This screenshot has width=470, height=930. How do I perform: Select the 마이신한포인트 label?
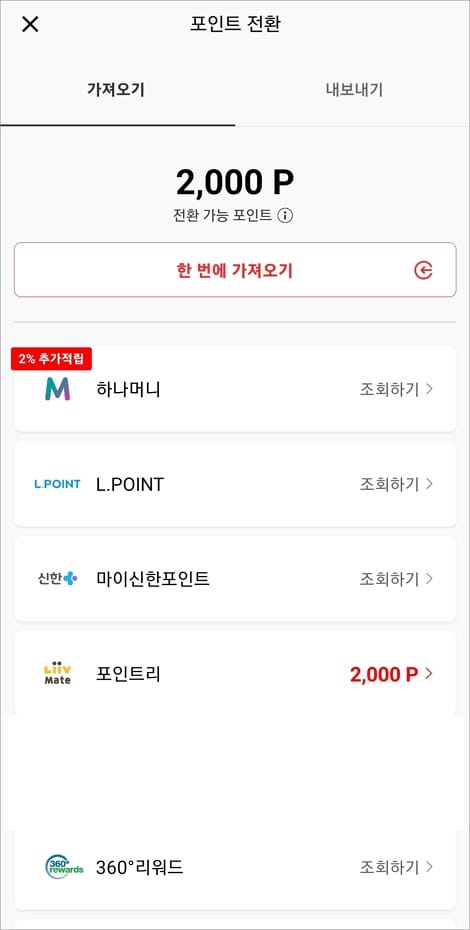pyautogui.click(x=153, y=579)
